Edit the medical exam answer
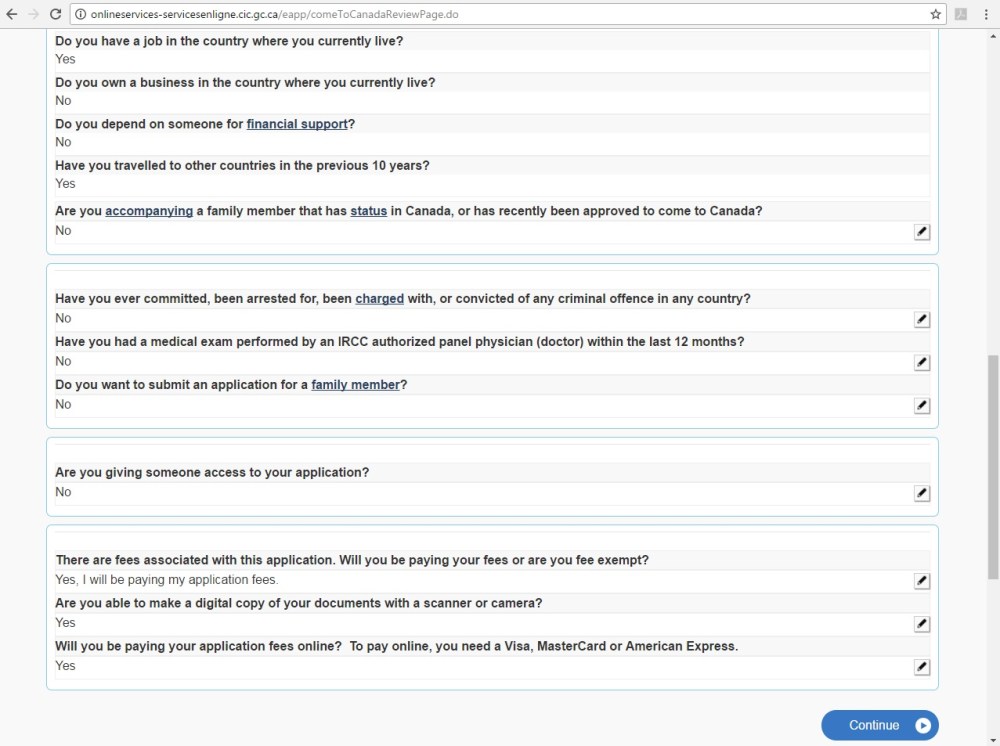The image size is (1000, 746). point(922,363)
